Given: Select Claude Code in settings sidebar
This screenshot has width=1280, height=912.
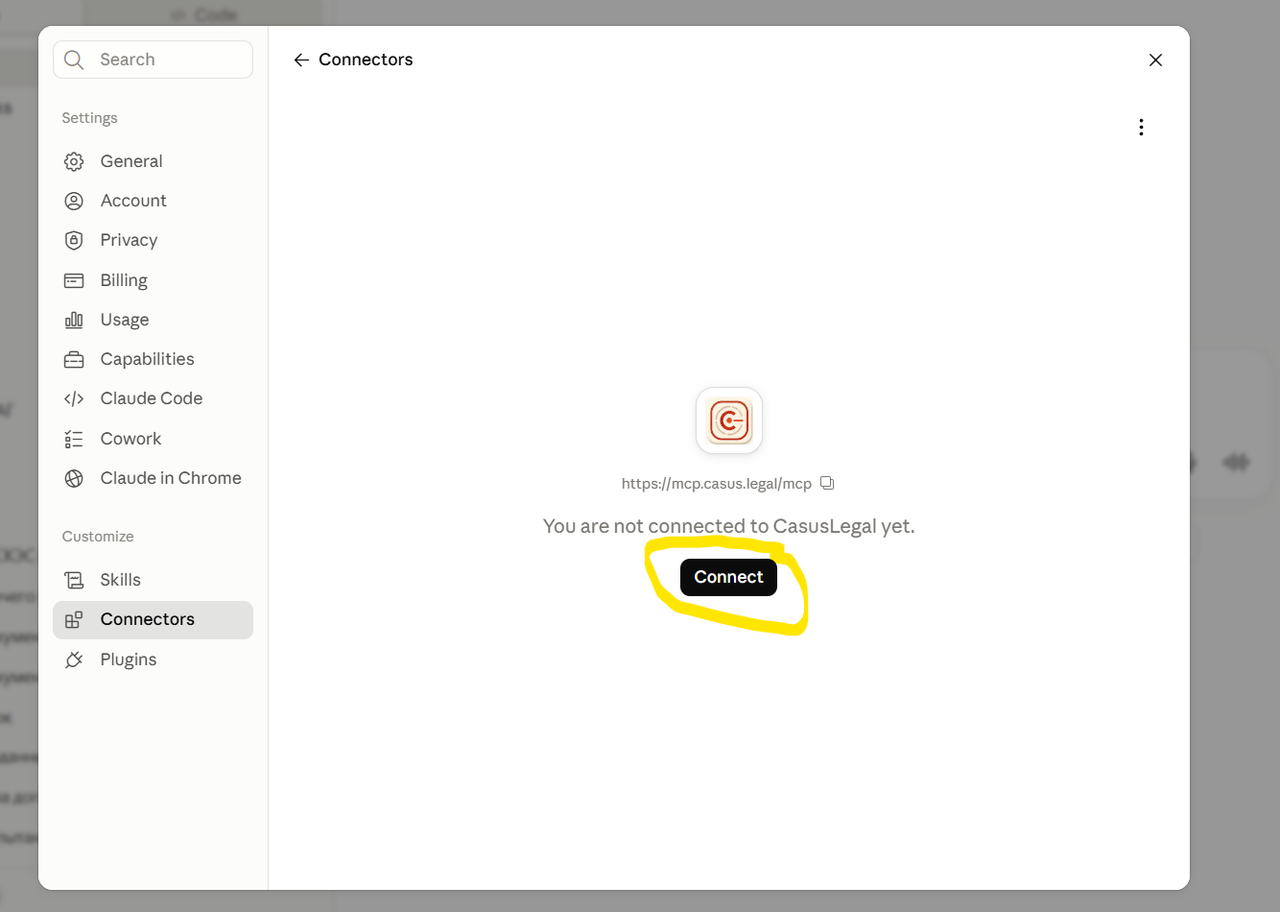Looking at the screenshot, I should (153, 399).
